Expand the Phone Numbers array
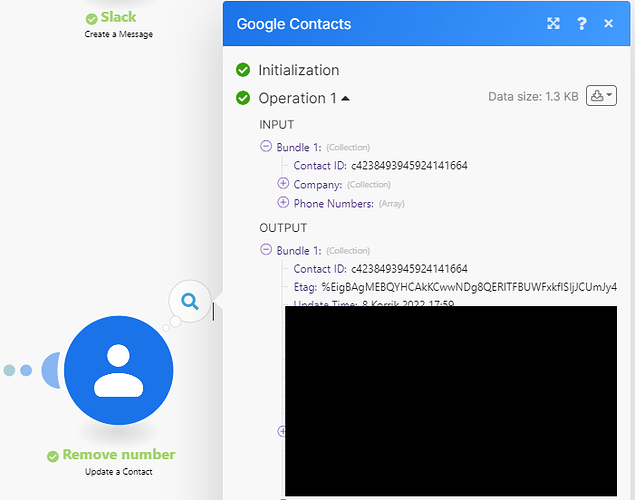Screen dimensions: 635x500 283,202
